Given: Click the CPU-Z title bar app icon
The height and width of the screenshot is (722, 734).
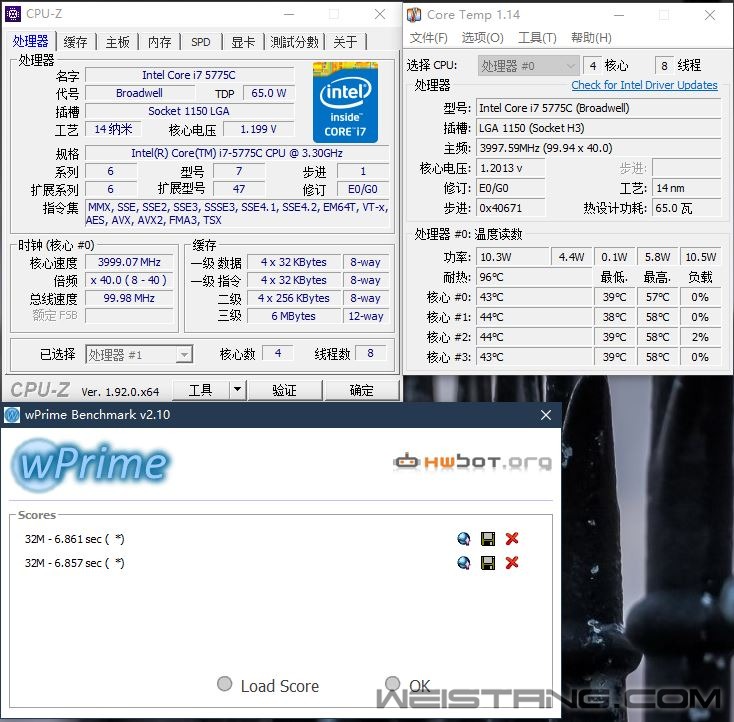Looking at the screenshot, I should (x=13, y=14).
